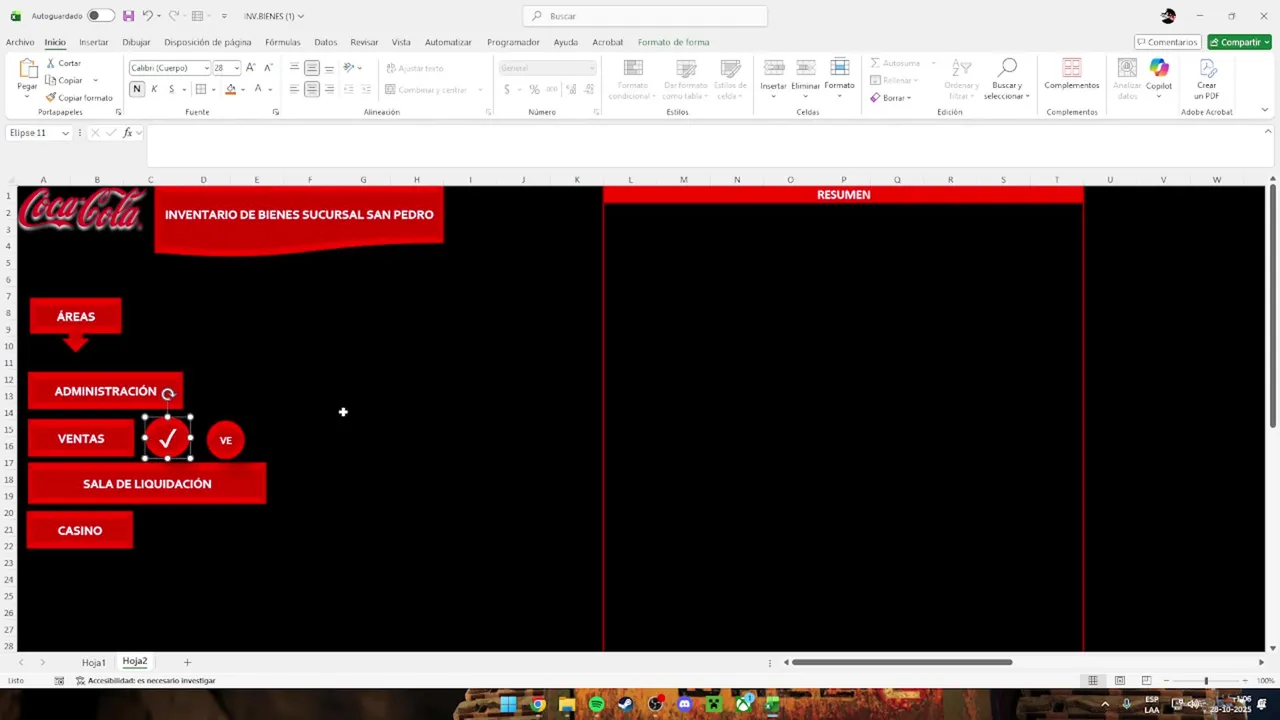
Task: Toggle middle vertical alignment
Action: 311,68
